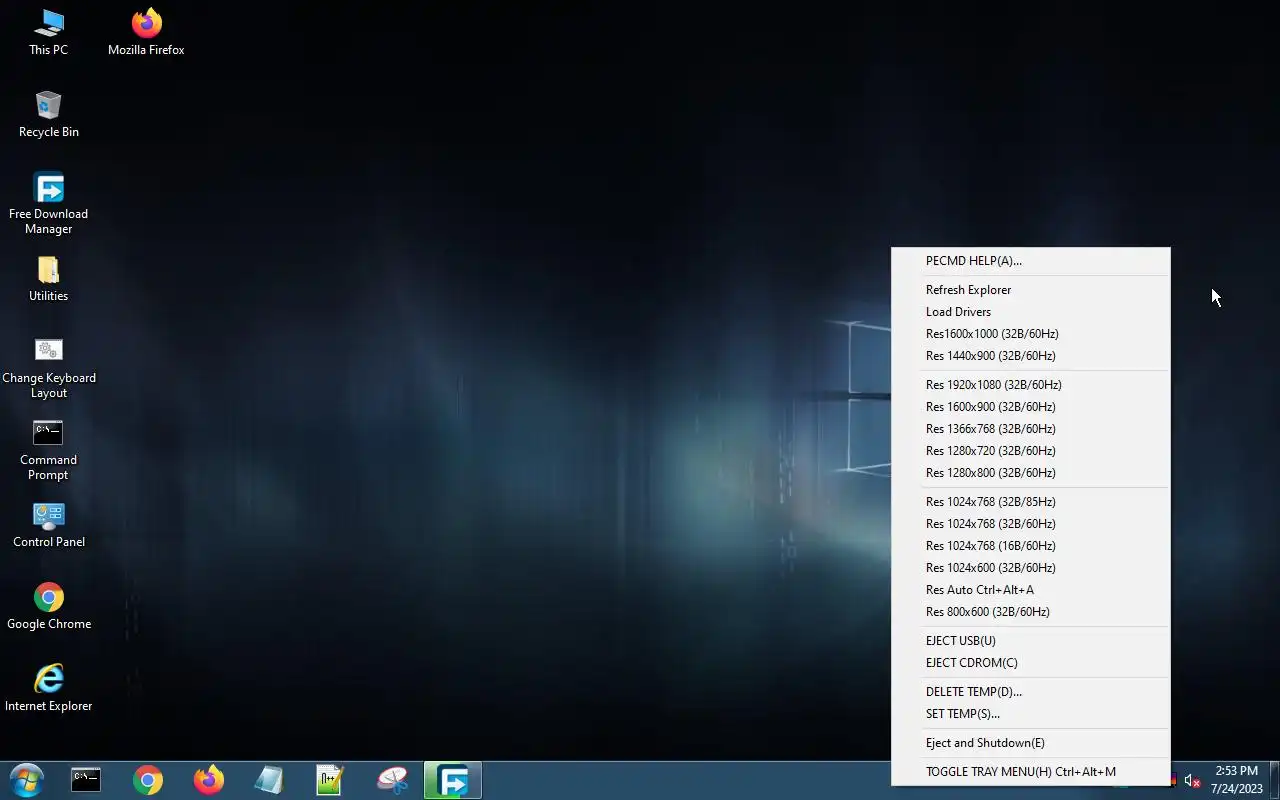This screenshot has width=1280, height=800.
Task: Open the notepad-style taskbar icon
Action: click(x=269, y=780)
